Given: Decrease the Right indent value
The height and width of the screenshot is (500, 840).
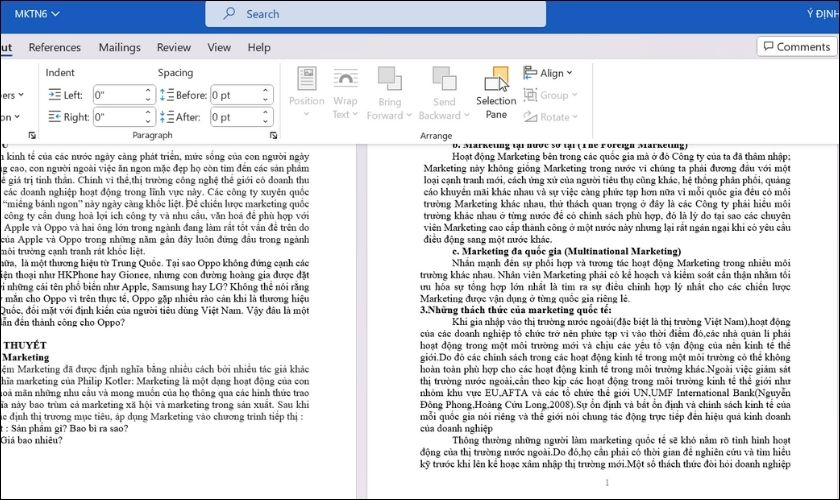Looking at the screenshot, I should point(148,121).
